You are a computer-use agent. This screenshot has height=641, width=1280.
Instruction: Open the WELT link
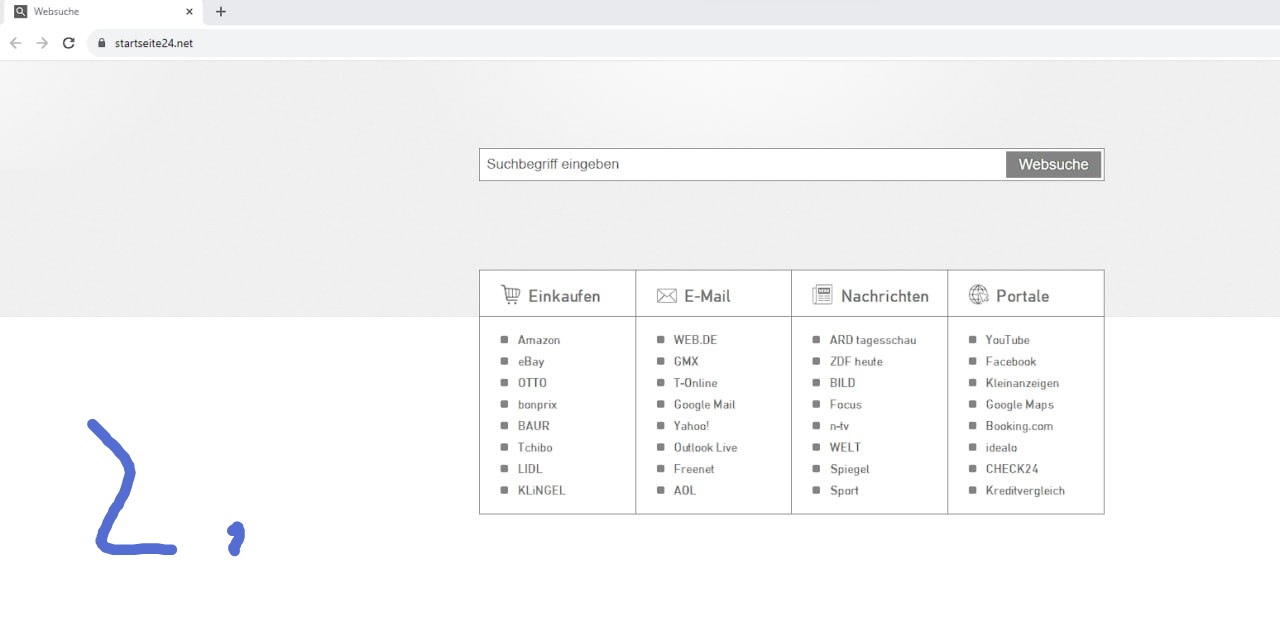[x=845, y=448]
